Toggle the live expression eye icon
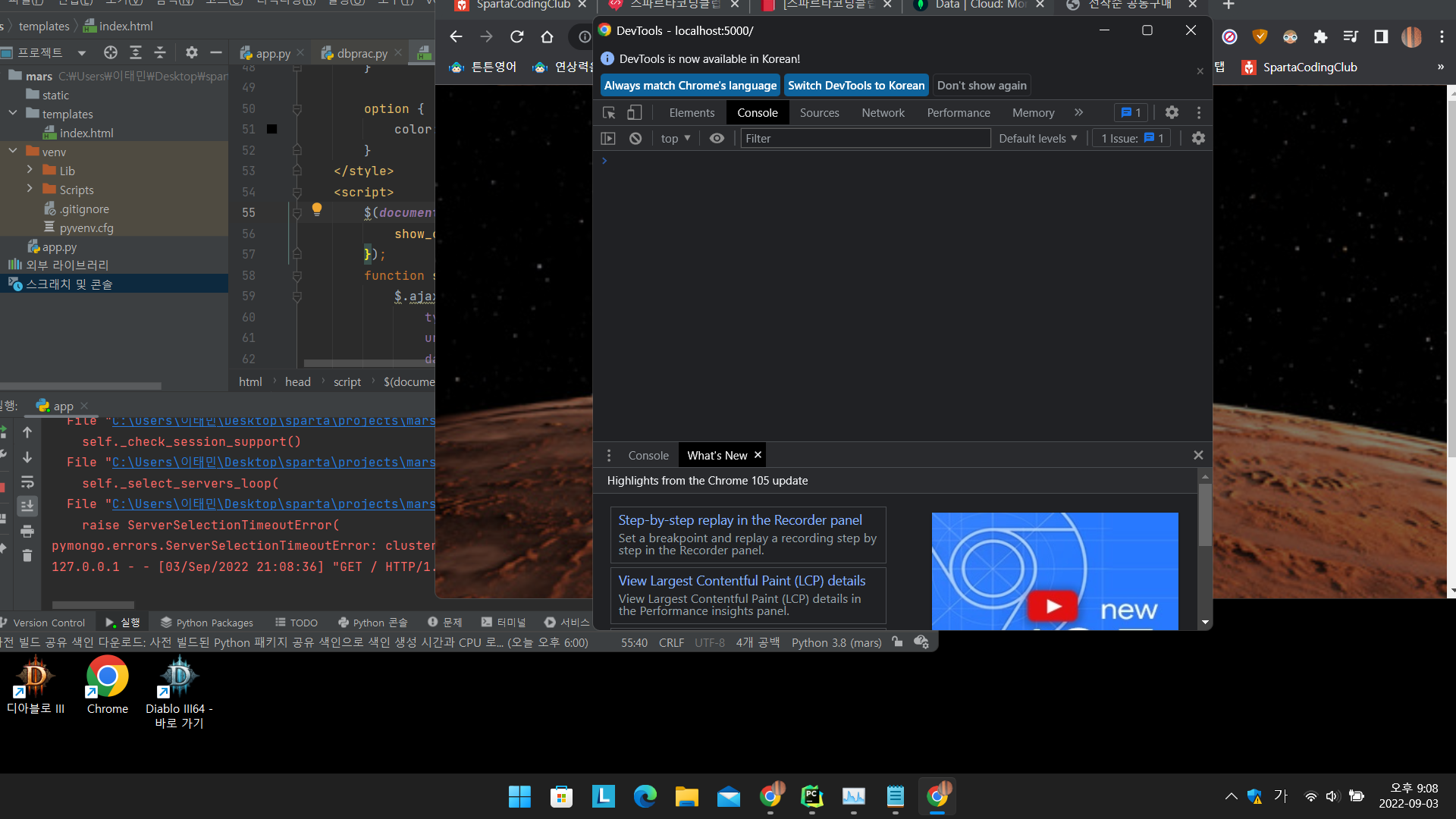1456x819 pixels. point(717,138)
